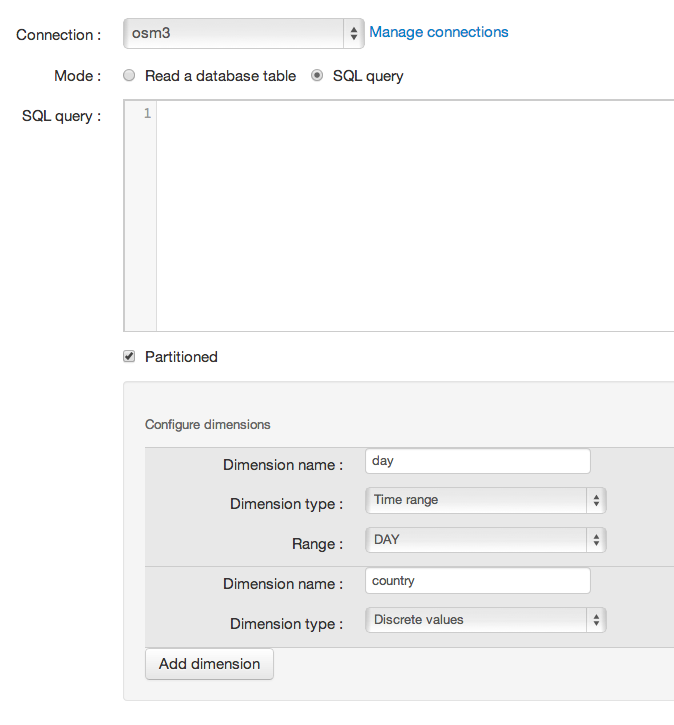Screen dimensions: 674x725
Task: Click the Add dimension button
Action: [209, 664]
